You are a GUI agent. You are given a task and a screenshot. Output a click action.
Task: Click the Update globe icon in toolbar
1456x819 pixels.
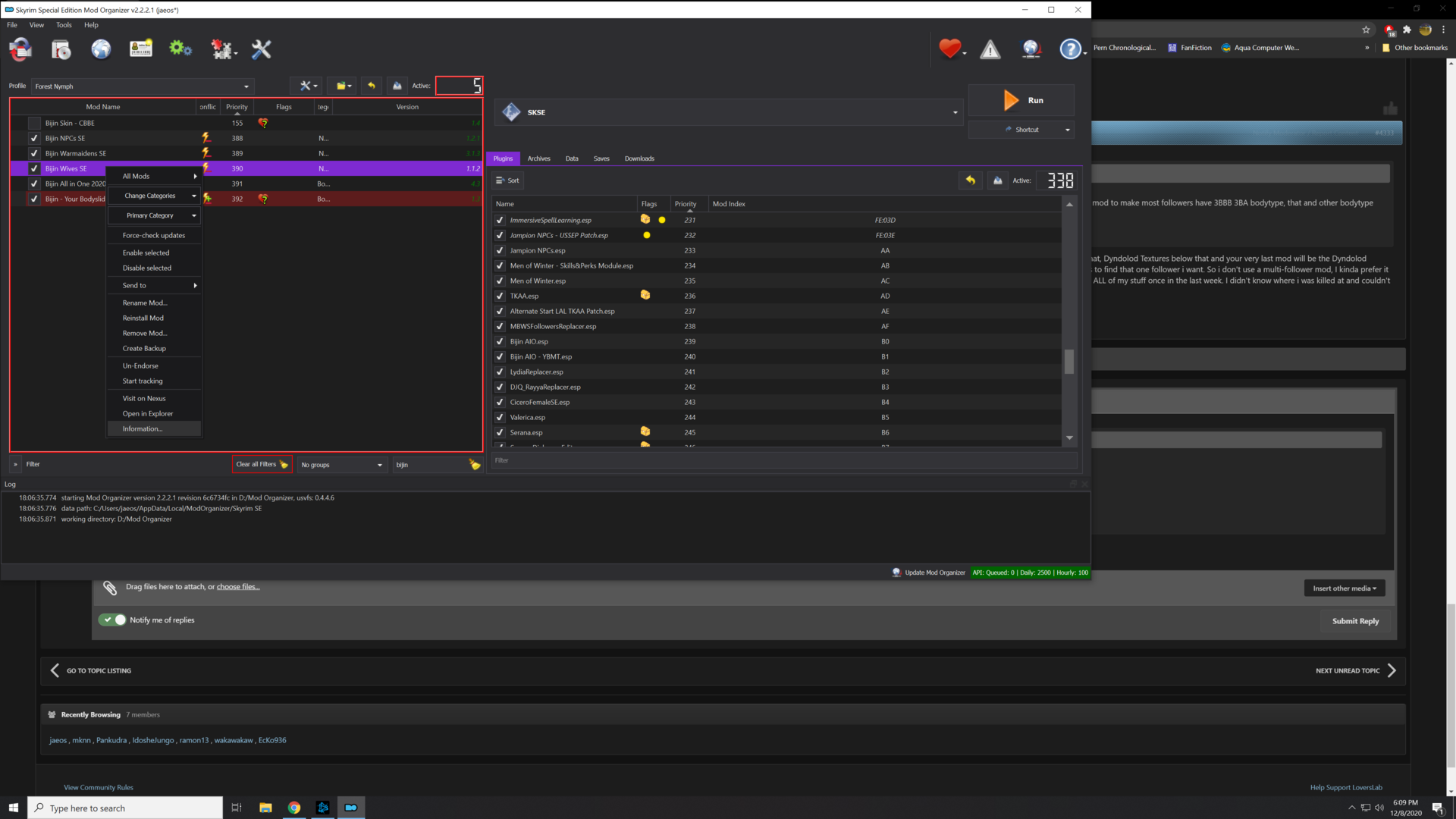(1031, 49)
